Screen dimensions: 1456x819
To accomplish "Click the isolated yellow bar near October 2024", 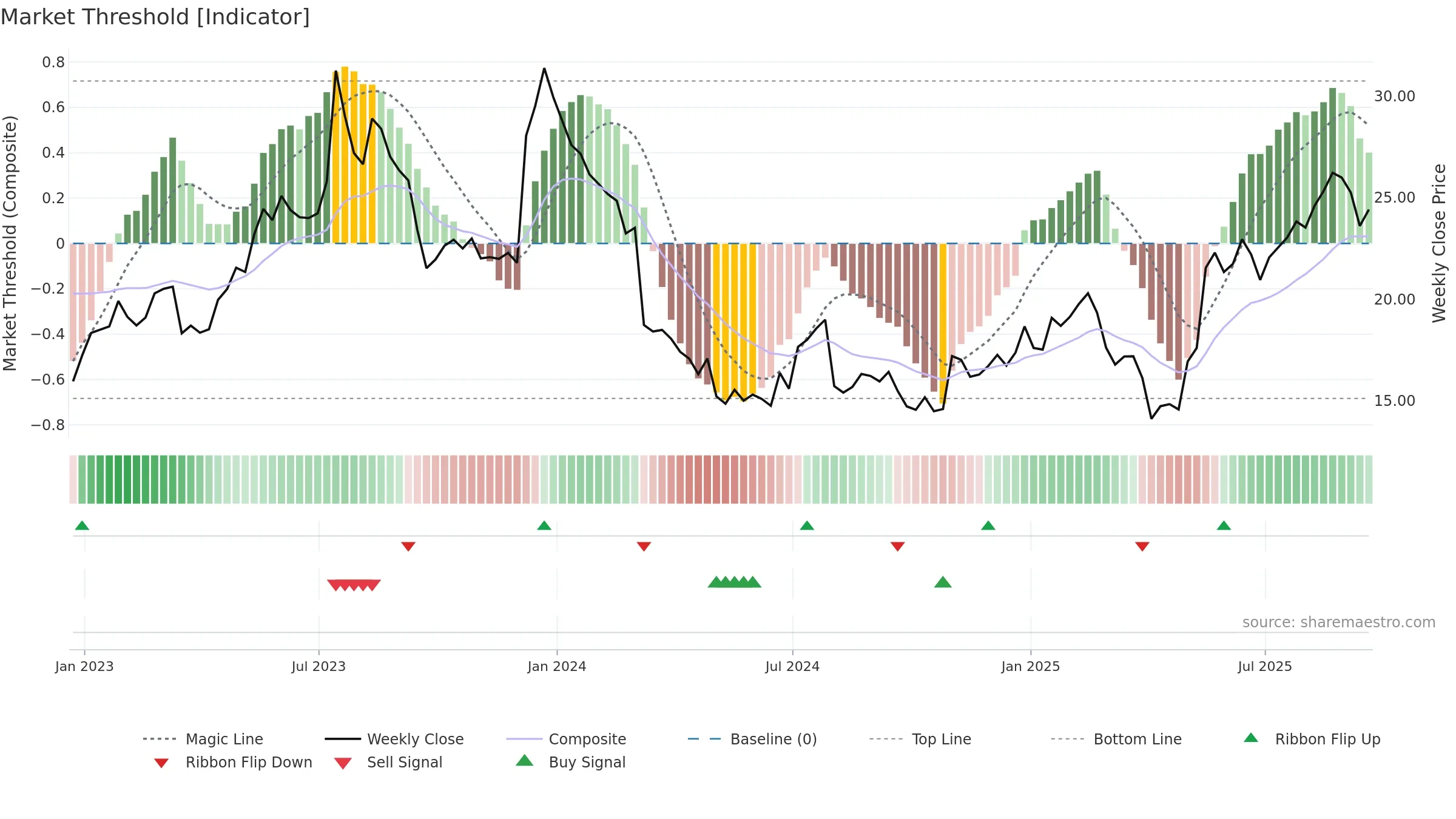I will (x=943, y=323).
